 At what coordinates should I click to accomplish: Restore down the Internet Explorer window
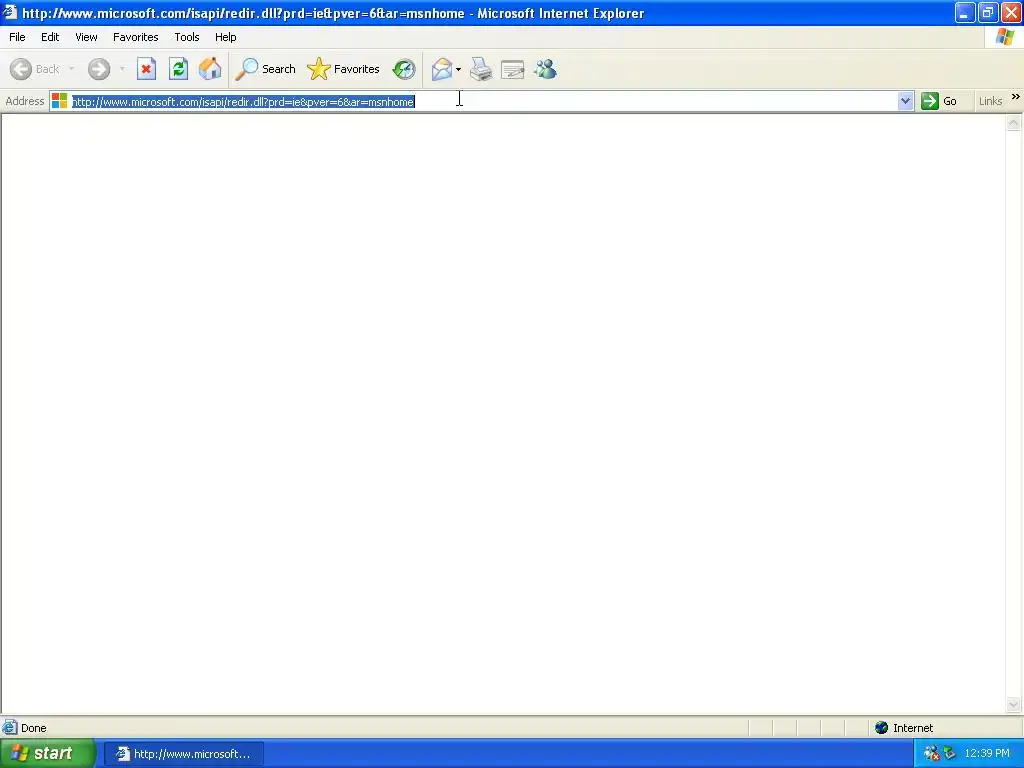coord(987,13)
